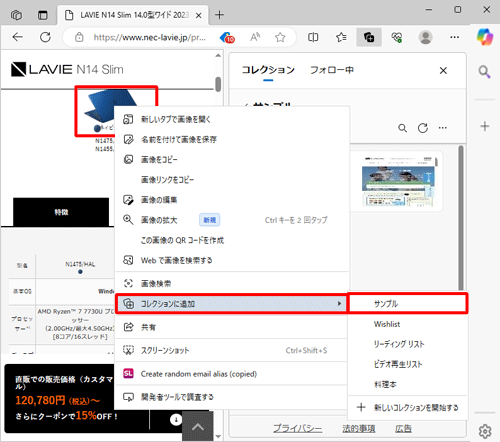
Task: Open a new tab with plus button
Action: 219,15
